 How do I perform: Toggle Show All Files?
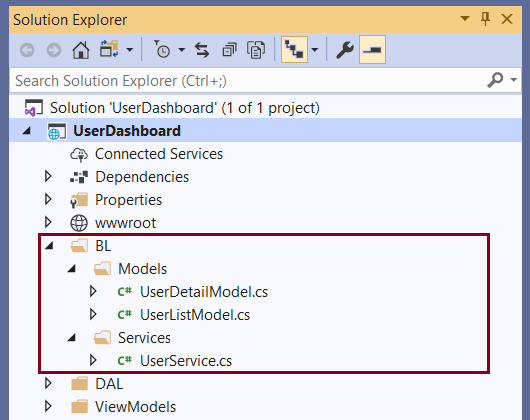pos(256,50)
